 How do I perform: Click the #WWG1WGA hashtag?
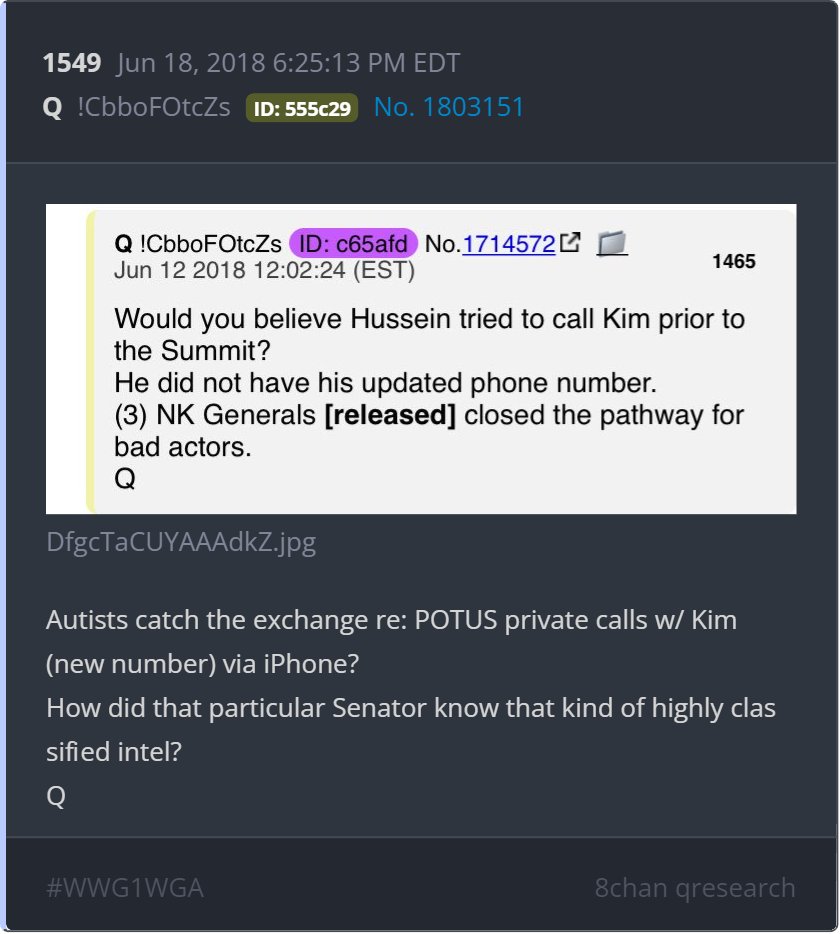click(x=125, y=888)
